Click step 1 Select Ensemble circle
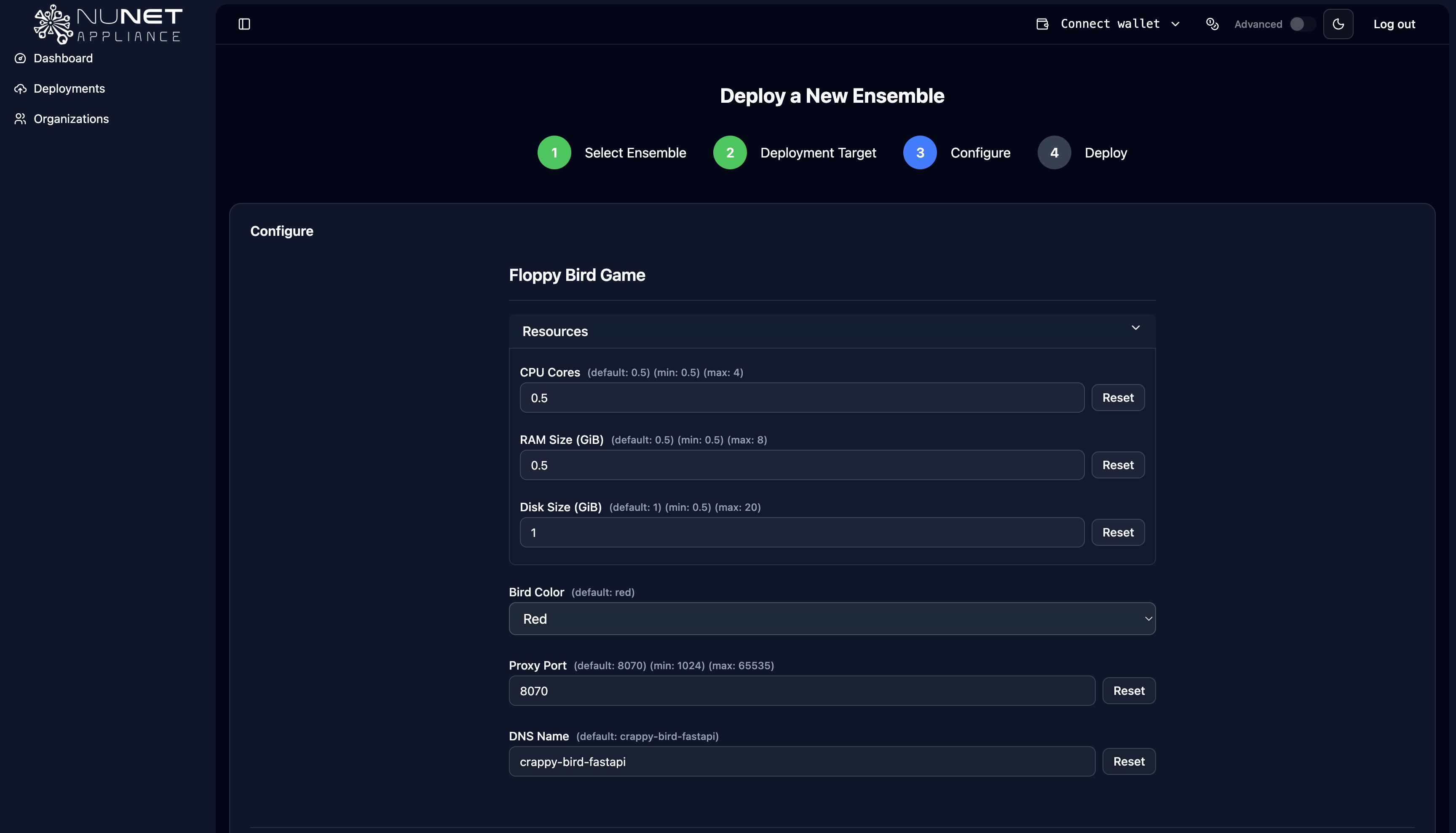 554,152
